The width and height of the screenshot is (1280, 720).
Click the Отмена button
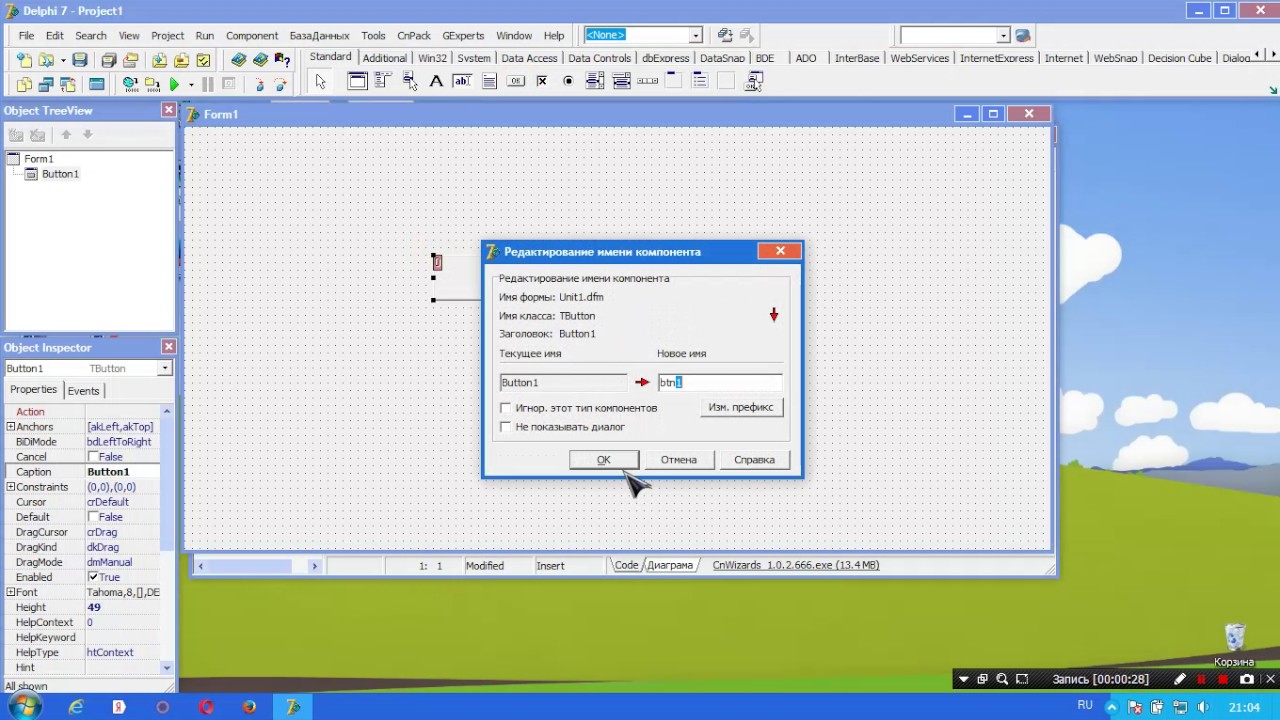tap(678, 460)
